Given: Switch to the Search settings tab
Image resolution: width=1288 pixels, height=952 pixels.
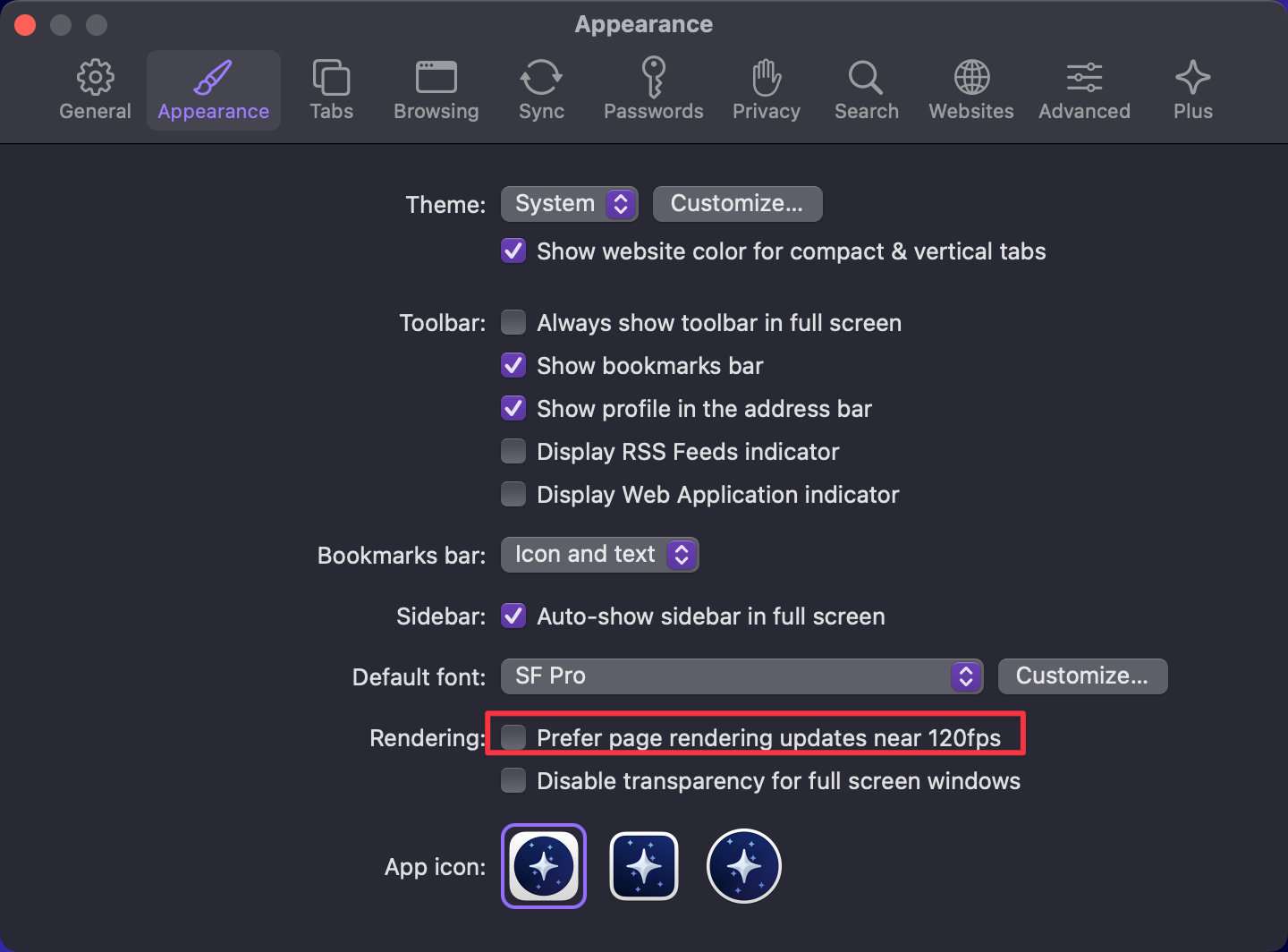Looking at the screenshot, I should coord(866,90).
